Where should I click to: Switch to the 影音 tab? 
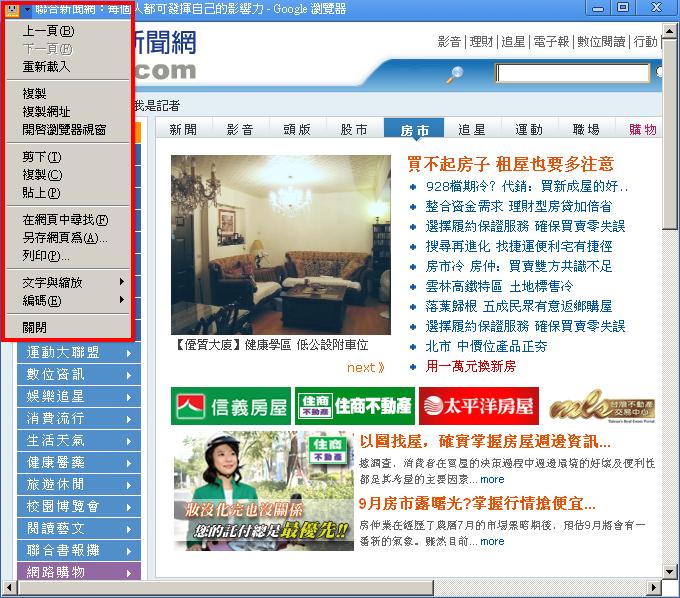click(x=240, y=129)
